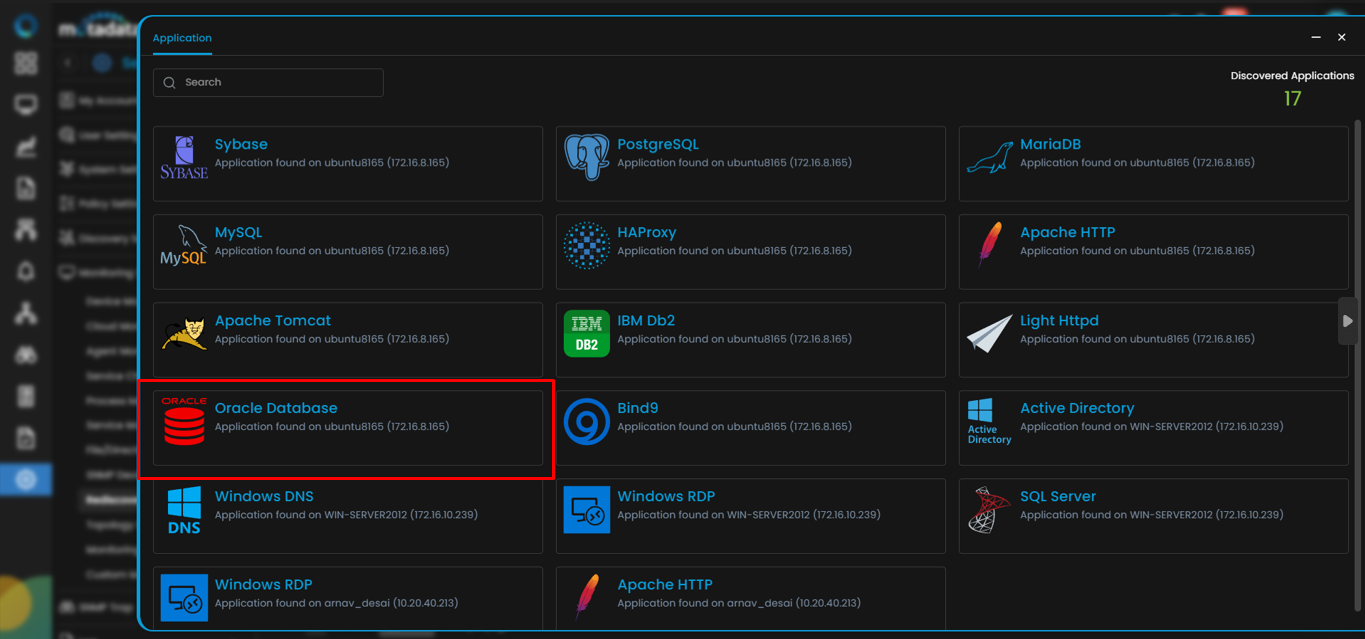1365x639 pixels.
Task: Open the Apache Tomcat title
Action: [x=273, y=320]
